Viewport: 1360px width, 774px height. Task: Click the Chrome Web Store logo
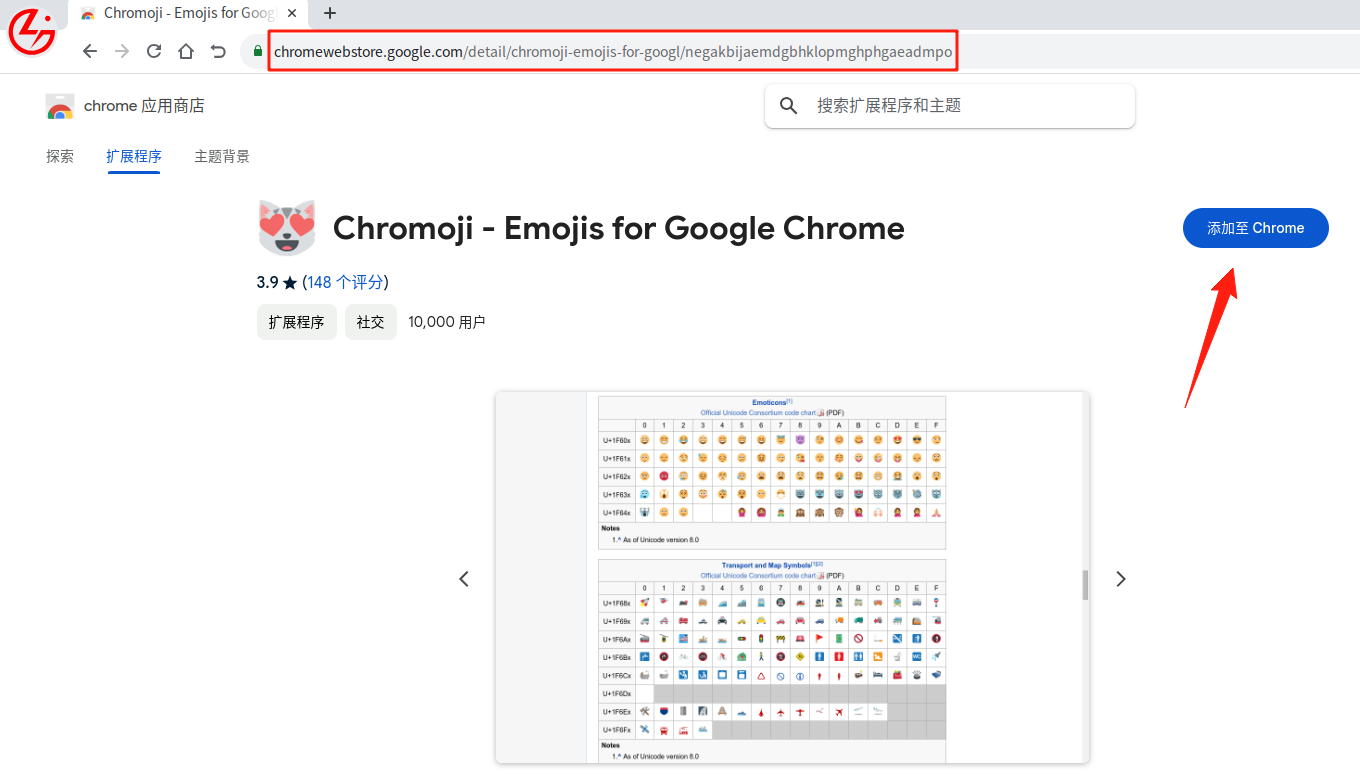pyautogui.click(x=60, y=106)
